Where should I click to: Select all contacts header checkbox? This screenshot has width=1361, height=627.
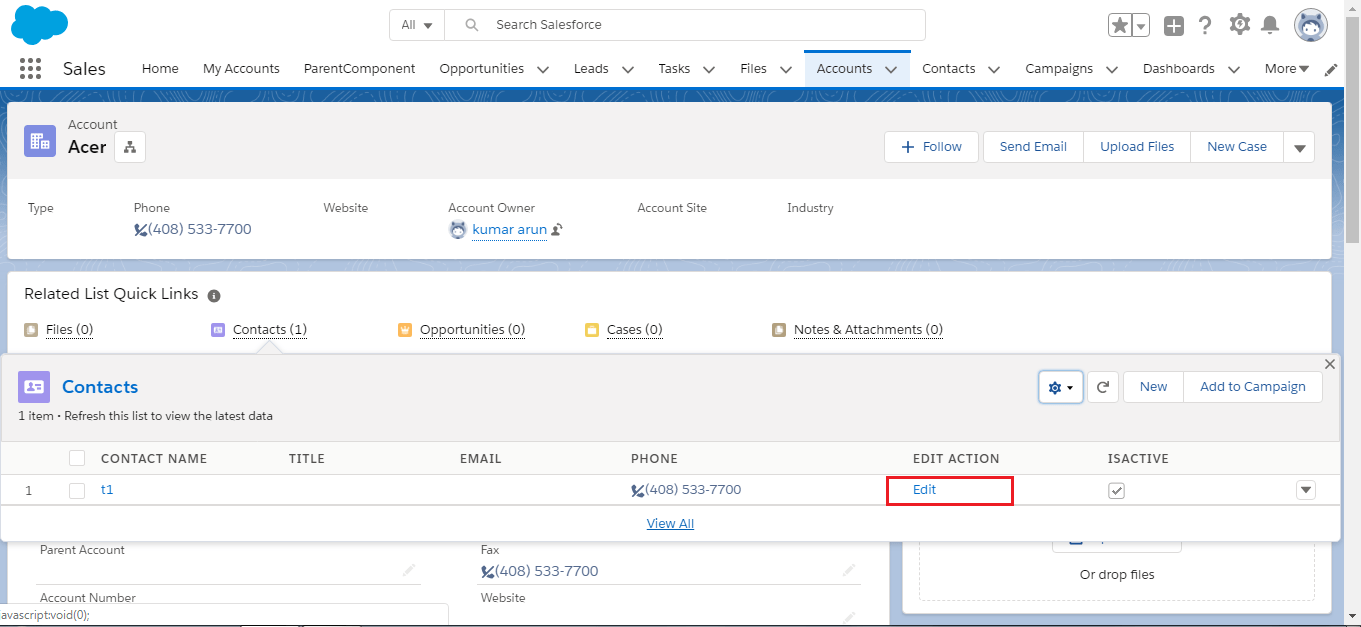point(77,458)
